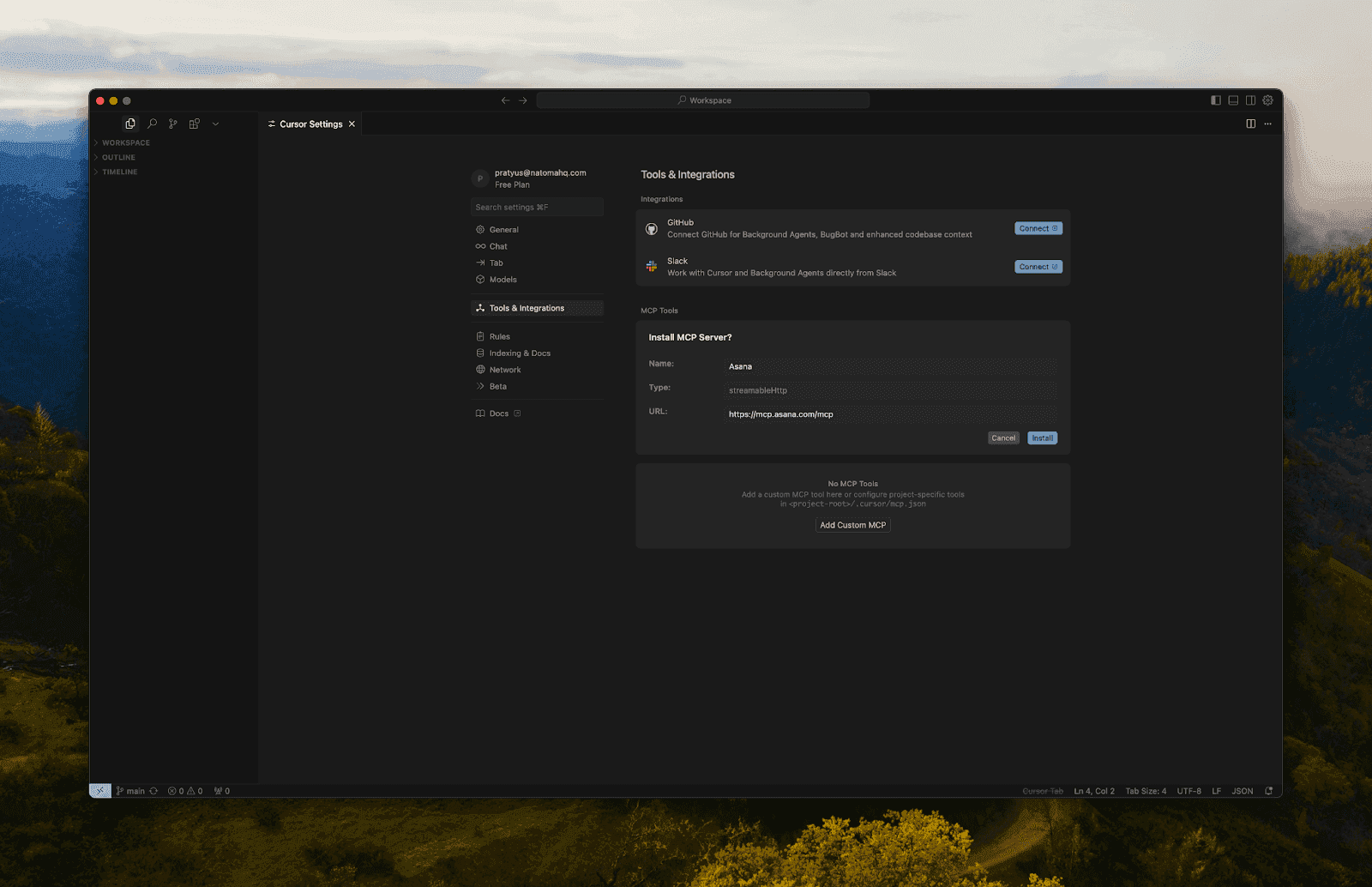1372x887 pixels.
Task: Open the Models settings section
Action: pyautogui.click(x=537, y=280)
